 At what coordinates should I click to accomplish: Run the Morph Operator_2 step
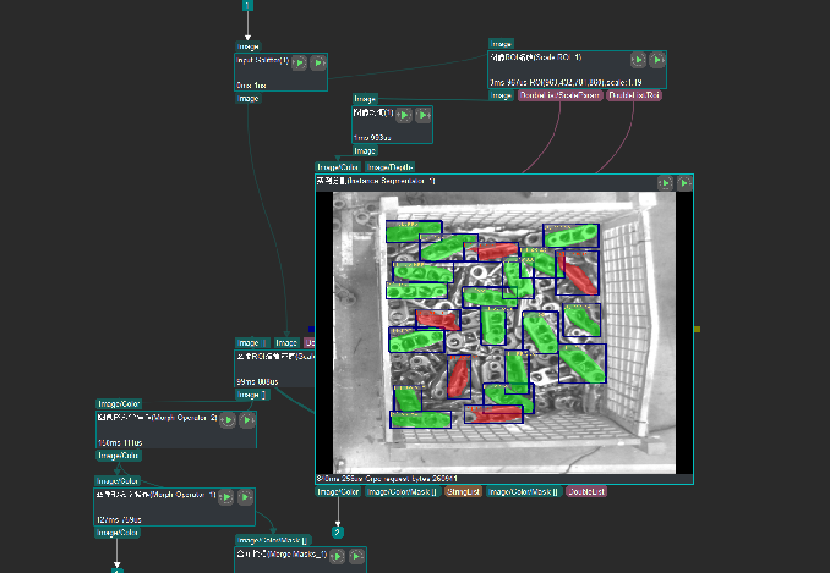pos(228,420)
